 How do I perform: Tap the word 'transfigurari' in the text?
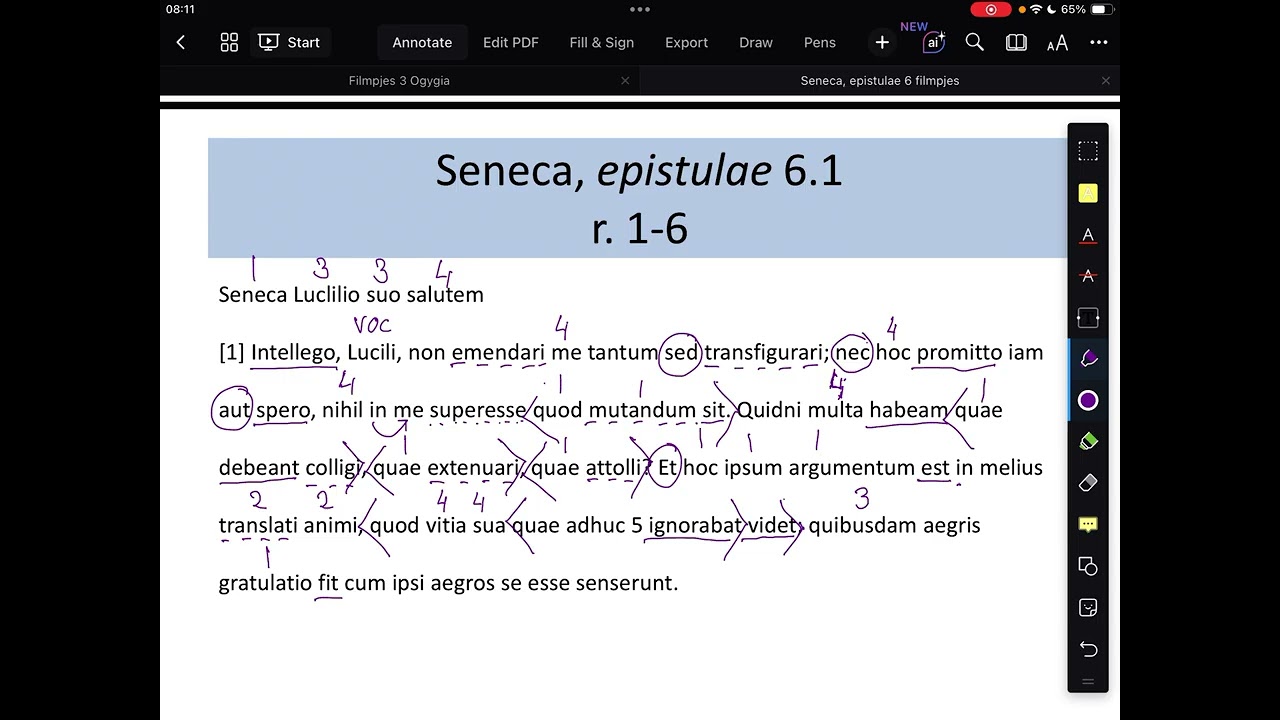(x=763, y=352)
